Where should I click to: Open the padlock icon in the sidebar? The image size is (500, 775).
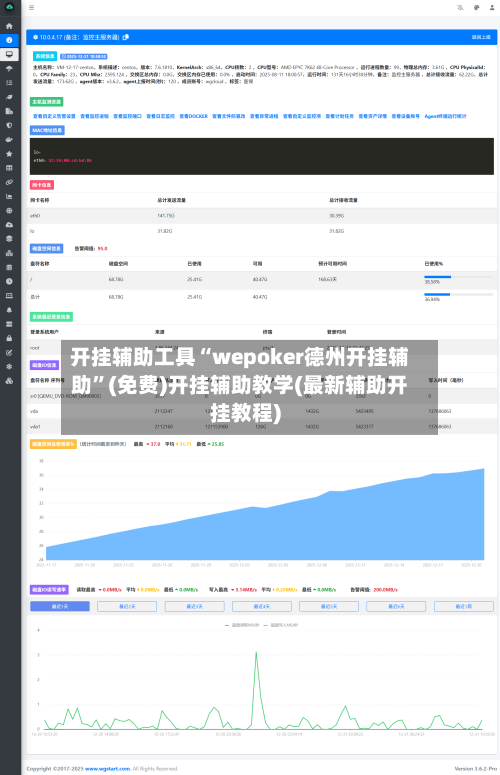[9, 339]
